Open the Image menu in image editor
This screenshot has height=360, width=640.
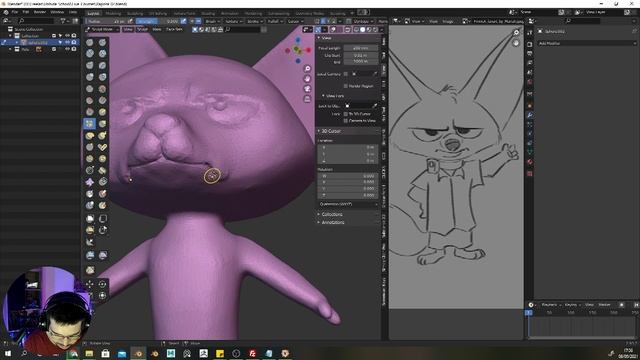tap(448, 21)
